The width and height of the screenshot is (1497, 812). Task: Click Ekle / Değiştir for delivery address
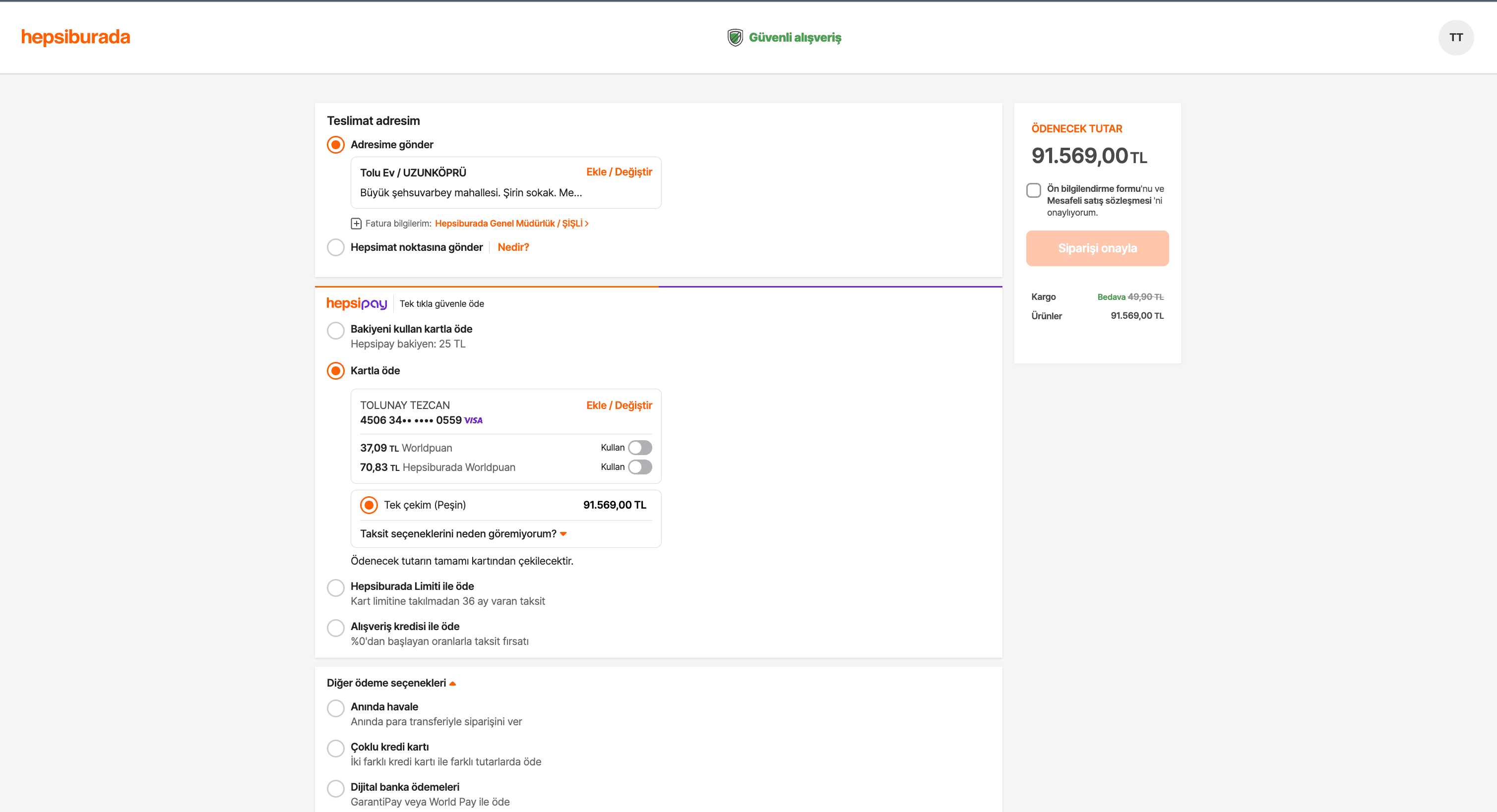[619, 172]
